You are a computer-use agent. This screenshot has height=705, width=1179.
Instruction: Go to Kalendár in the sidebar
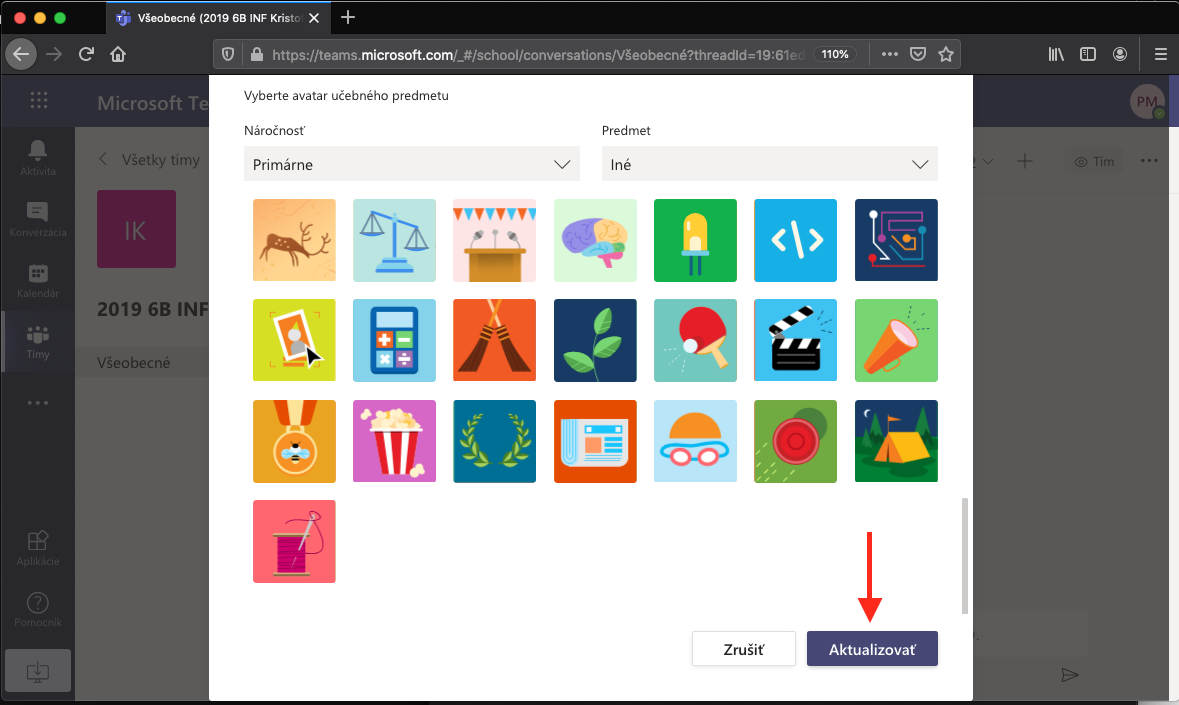pos(38,281)
